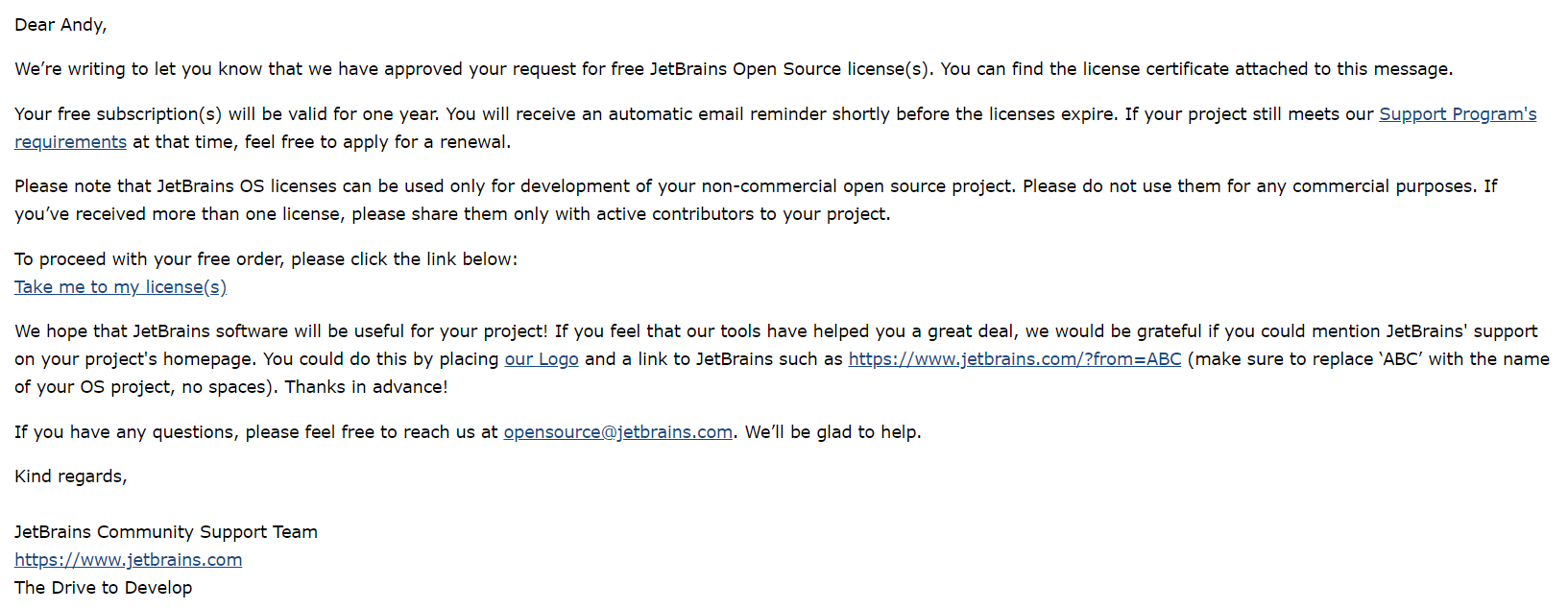Click the opensource@jetbrains.com email link

[x=617, y=432]
